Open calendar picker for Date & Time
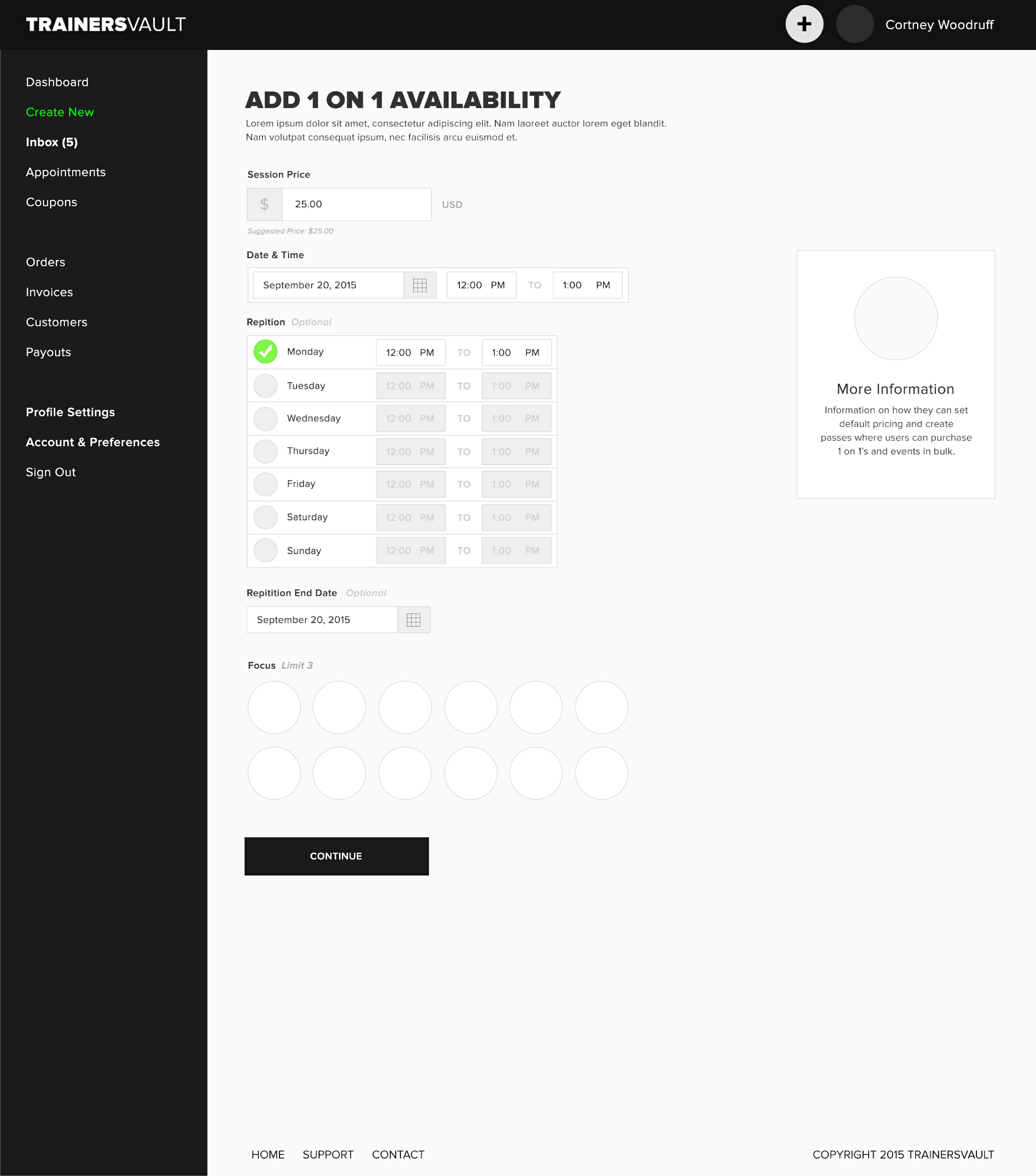 pyautogui.click(x=420, y=285)
